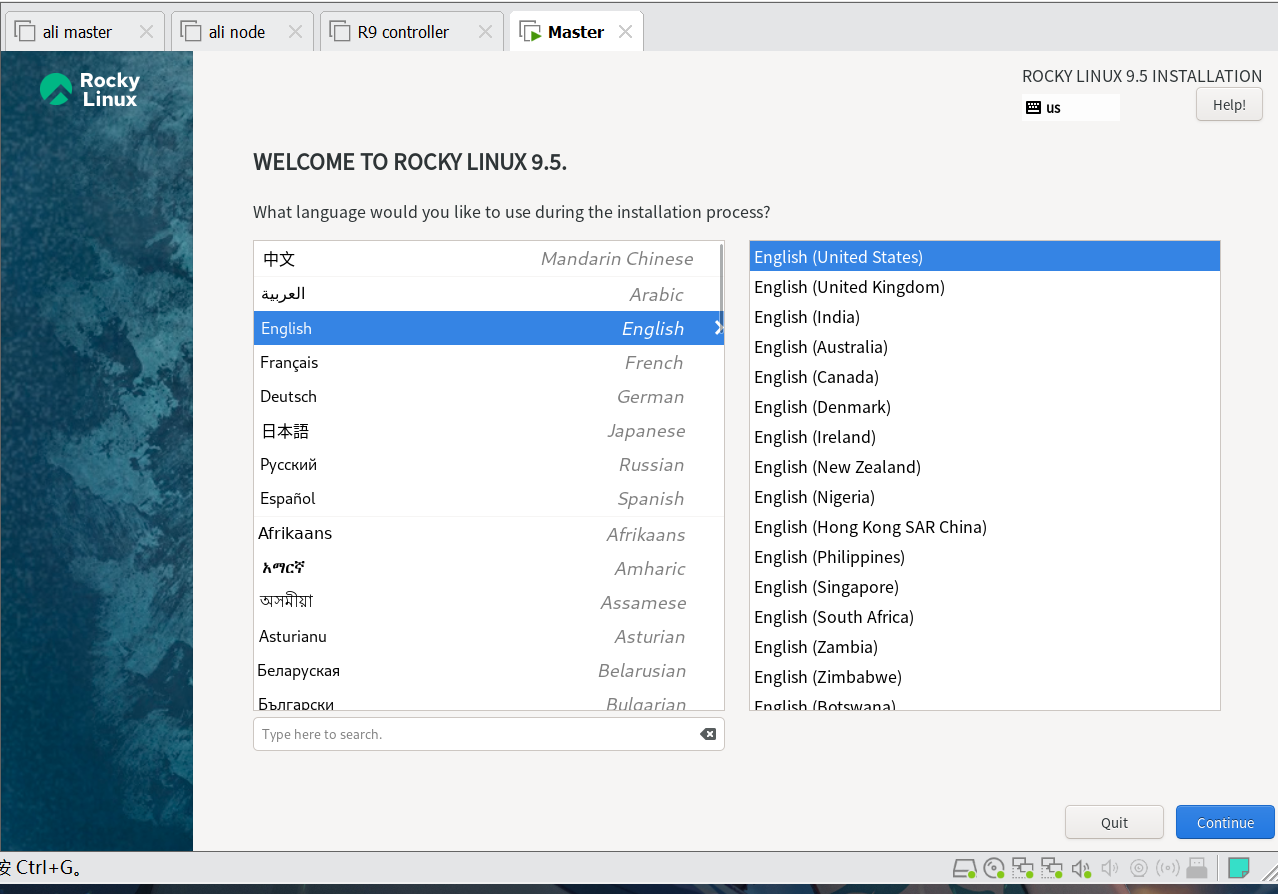Click the 'us' keyboard layout indicator
This screenshot has height=894, width=1278.
1071,107
